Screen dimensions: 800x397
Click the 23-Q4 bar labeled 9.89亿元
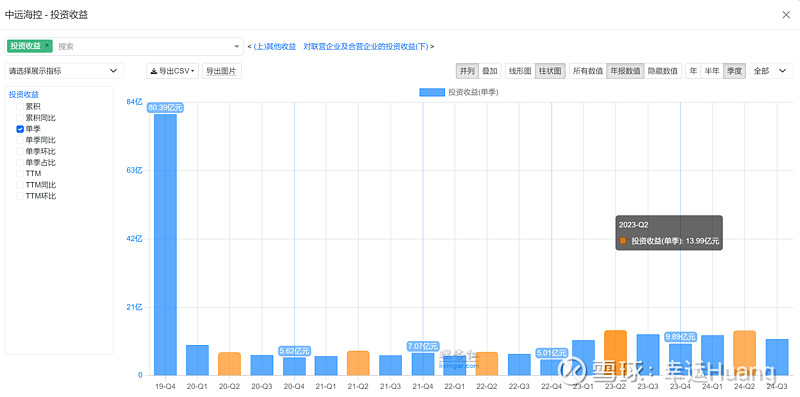click(680, 359)
